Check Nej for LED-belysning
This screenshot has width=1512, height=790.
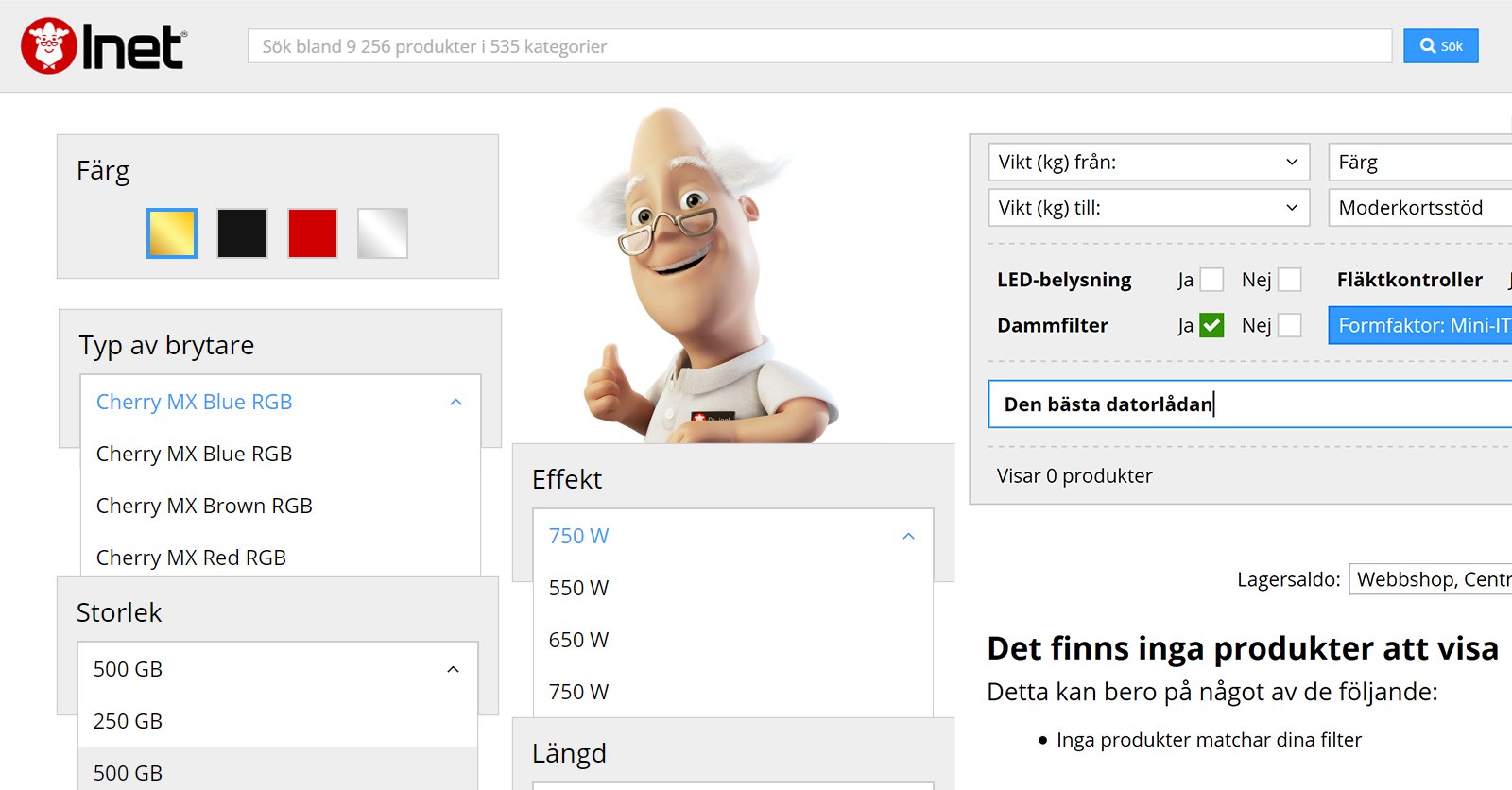[x=1289, y=280]
